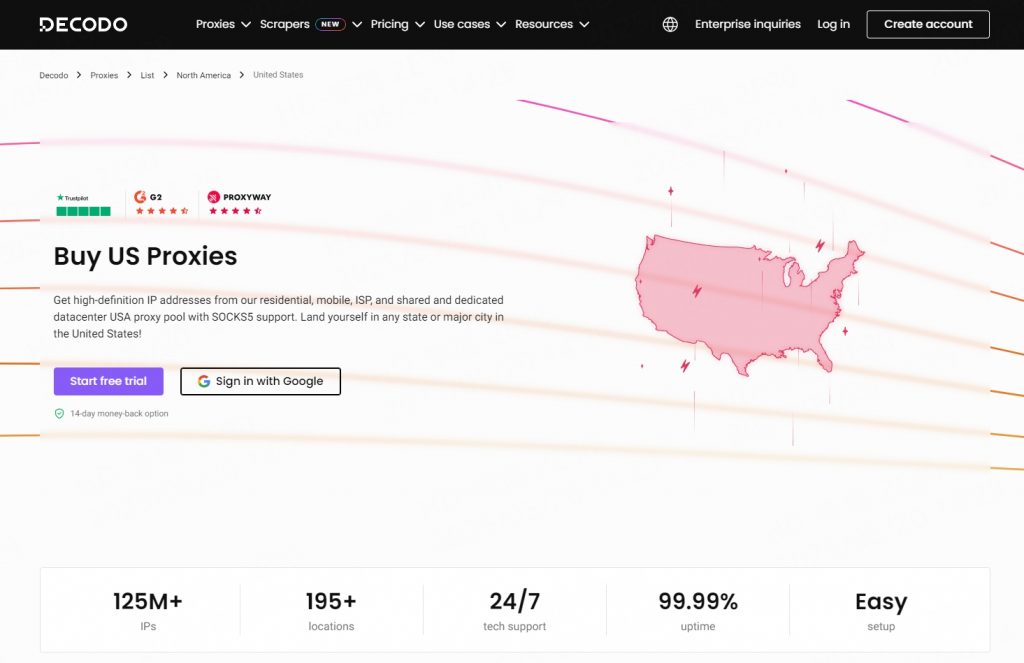Go to North America breadcrumb link
Viewport: 1024px width, 663px height.
(204, 75)
